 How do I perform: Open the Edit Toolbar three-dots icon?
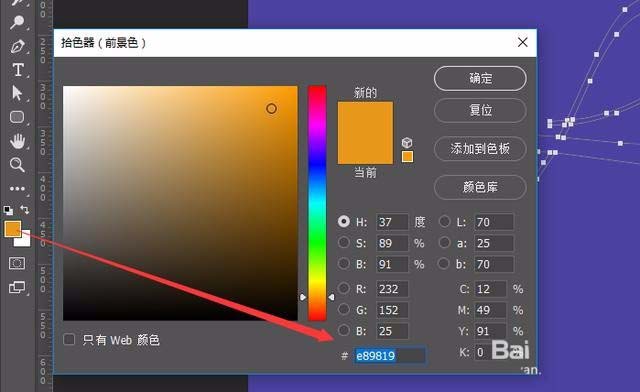17,189
